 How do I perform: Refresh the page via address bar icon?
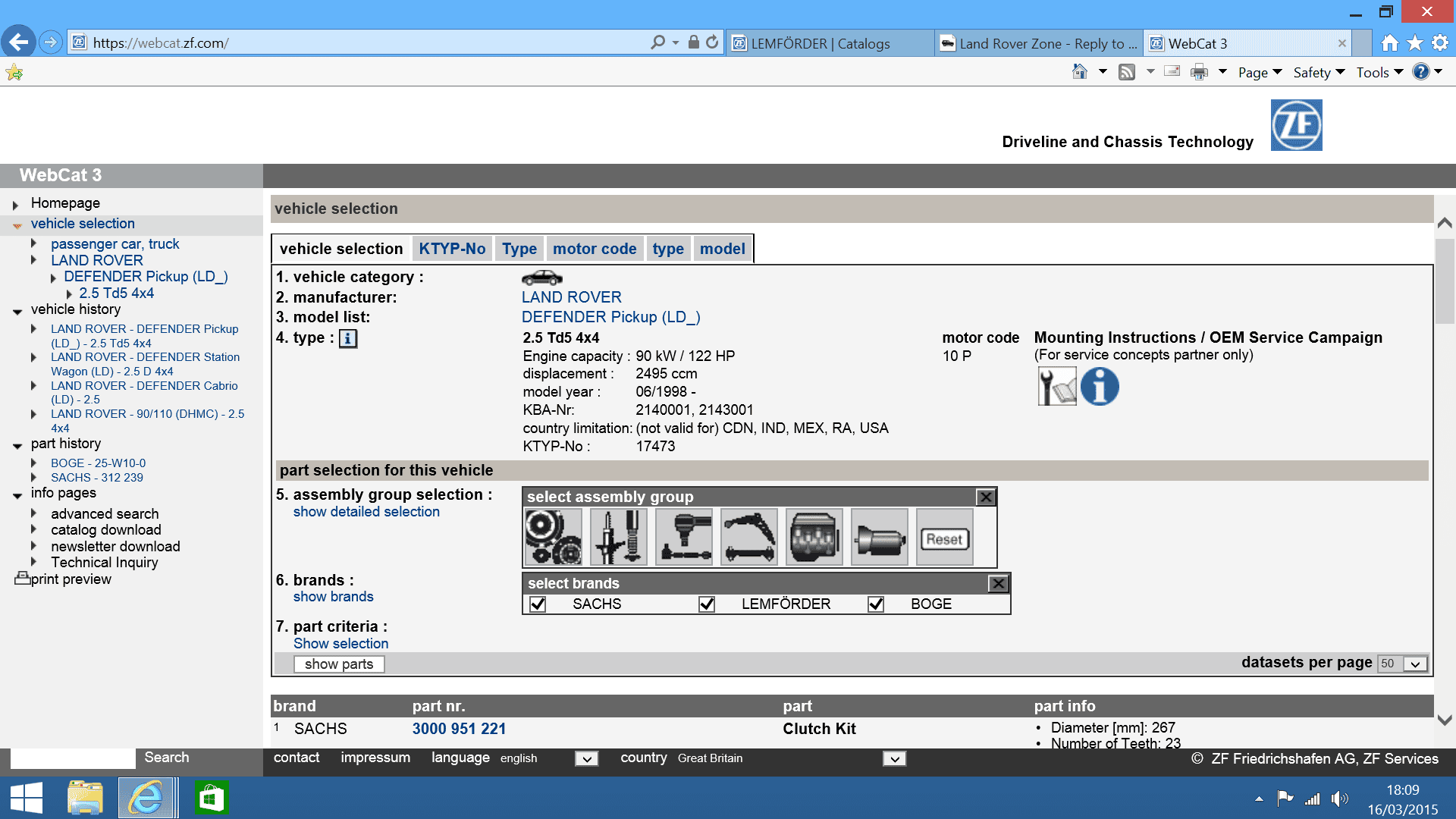(x=712, y=42)
